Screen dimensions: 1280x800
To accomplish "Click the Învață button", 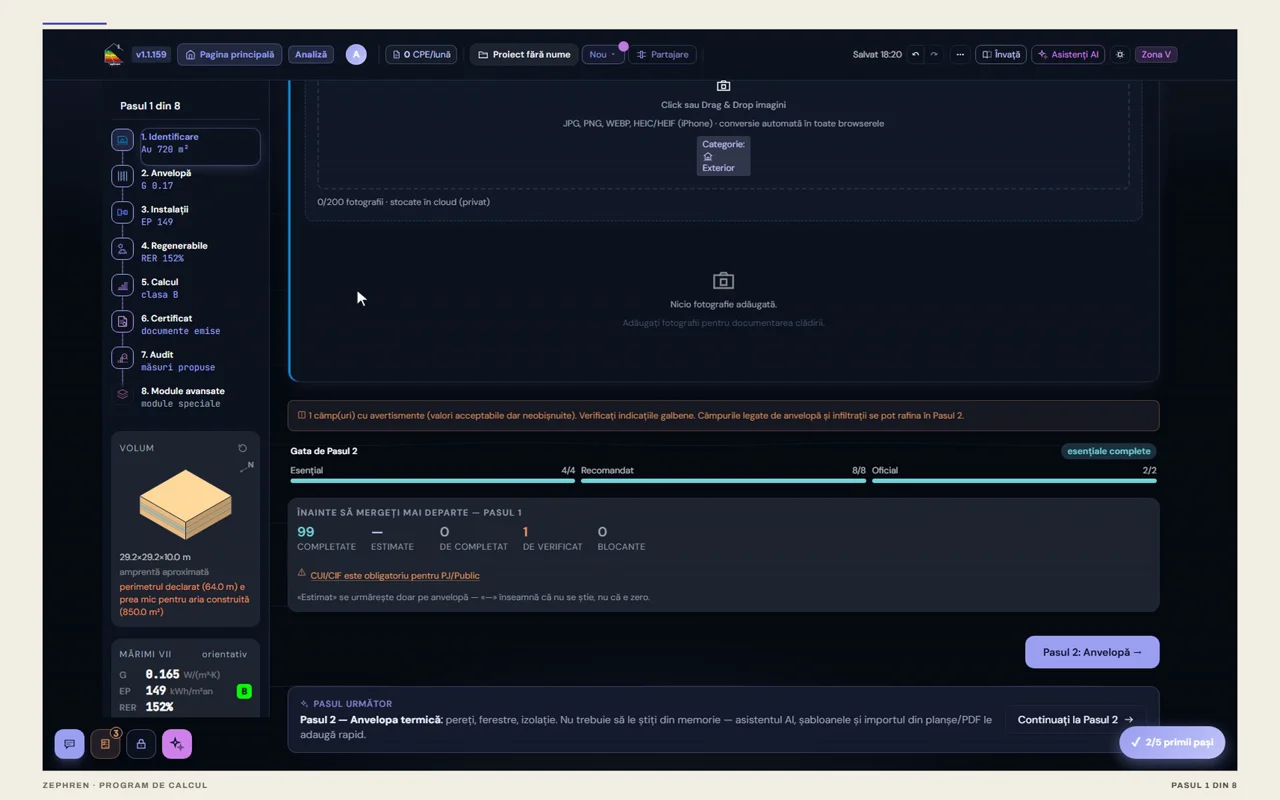I will coord(1000,55).
